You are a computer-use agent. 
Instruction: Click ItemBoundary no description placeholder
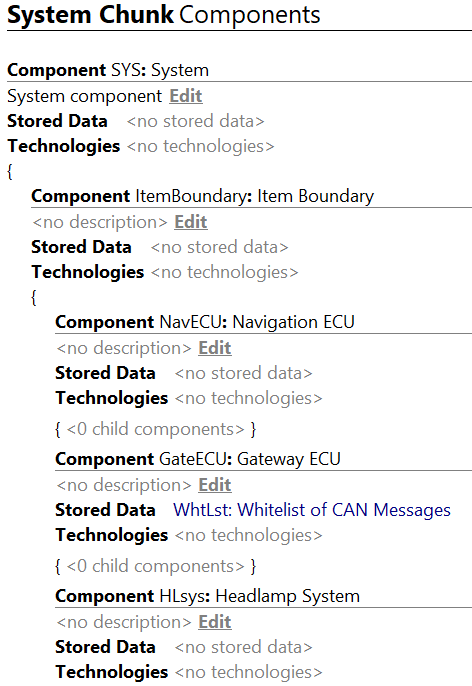[100, 222]
